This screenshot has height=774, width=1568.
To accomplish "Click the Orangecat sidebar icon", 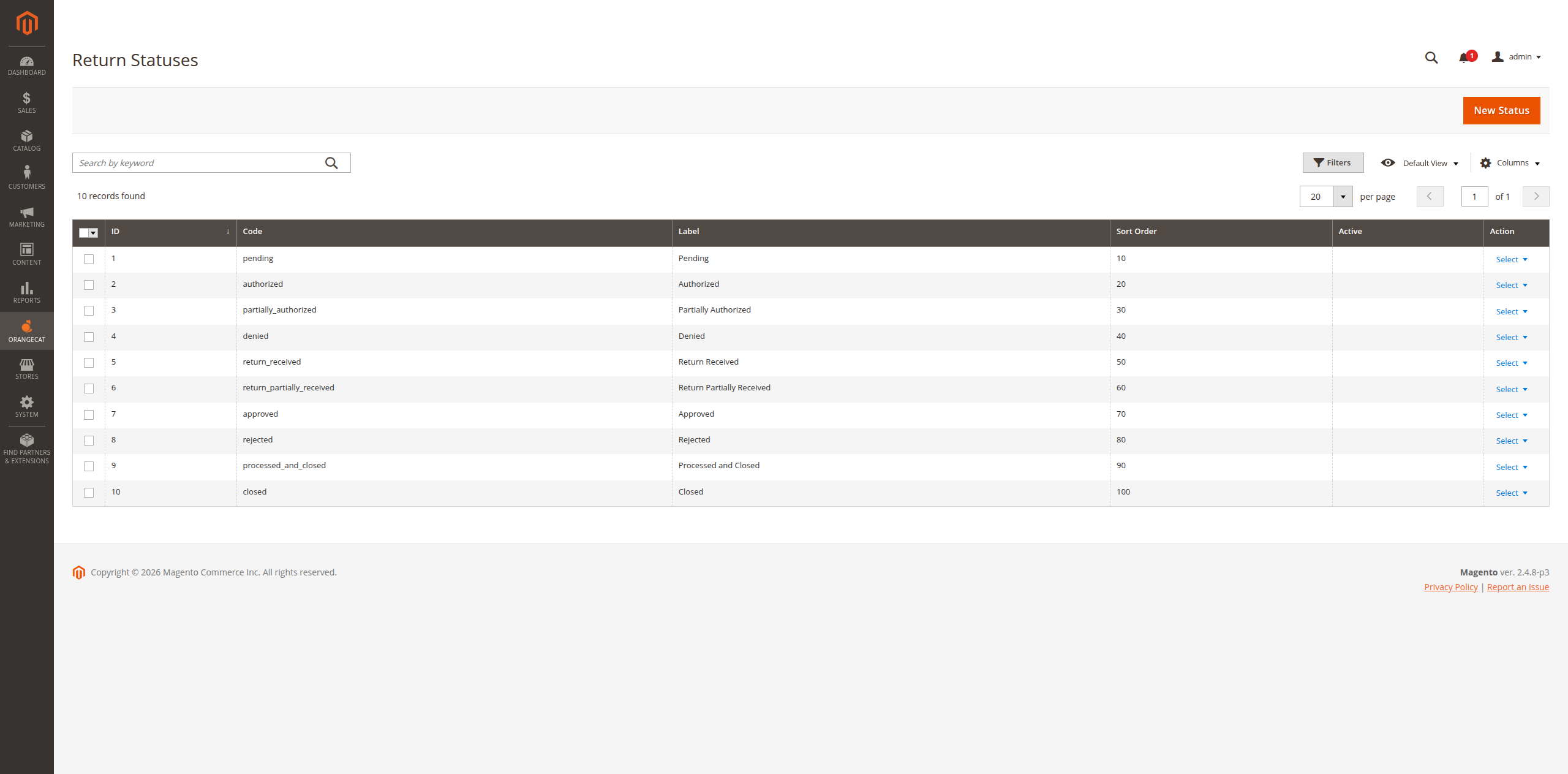I will pos(26,331).
